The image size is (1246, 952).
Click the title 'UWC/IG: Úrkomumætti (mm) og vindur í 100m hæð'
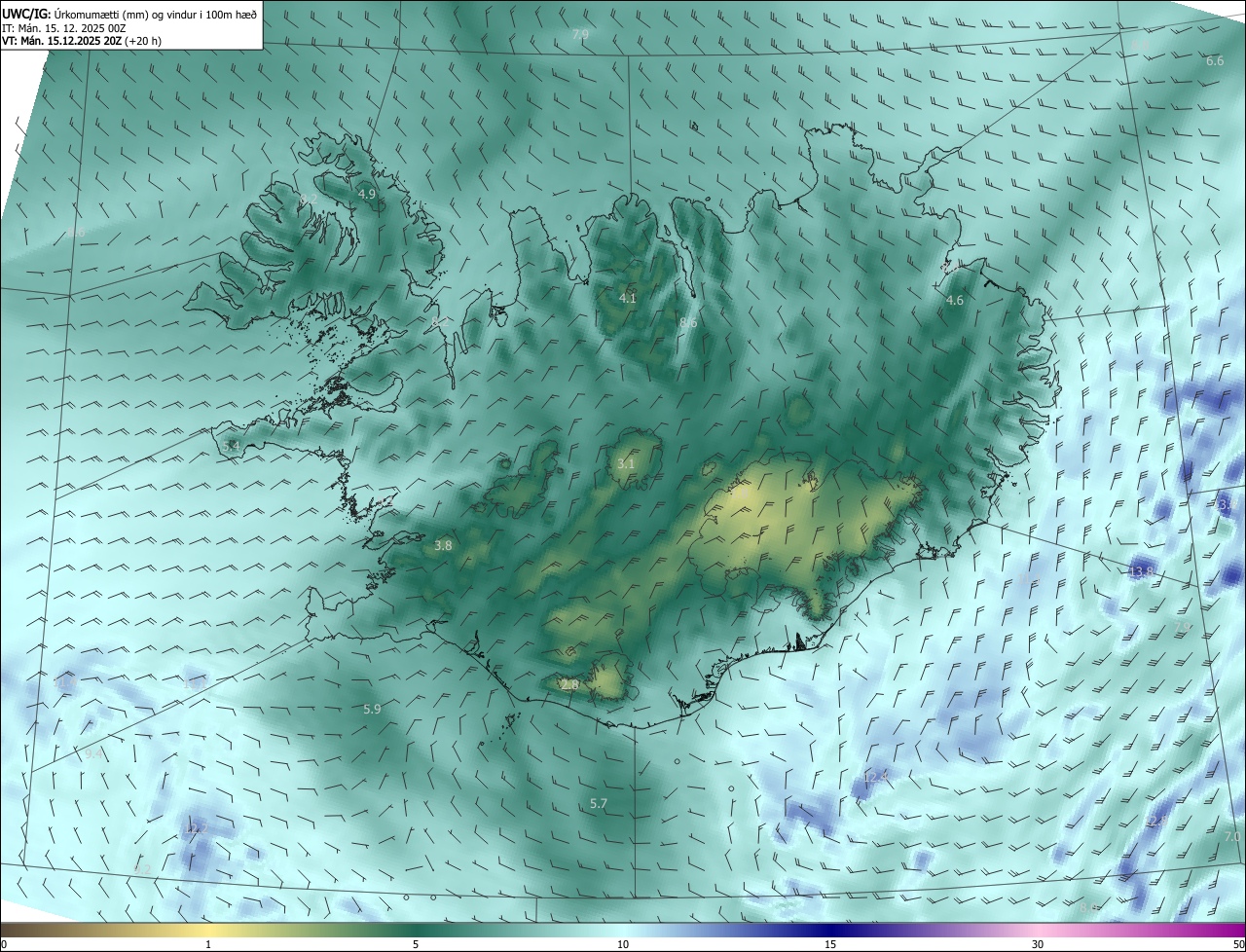click(x=129, y=14)
